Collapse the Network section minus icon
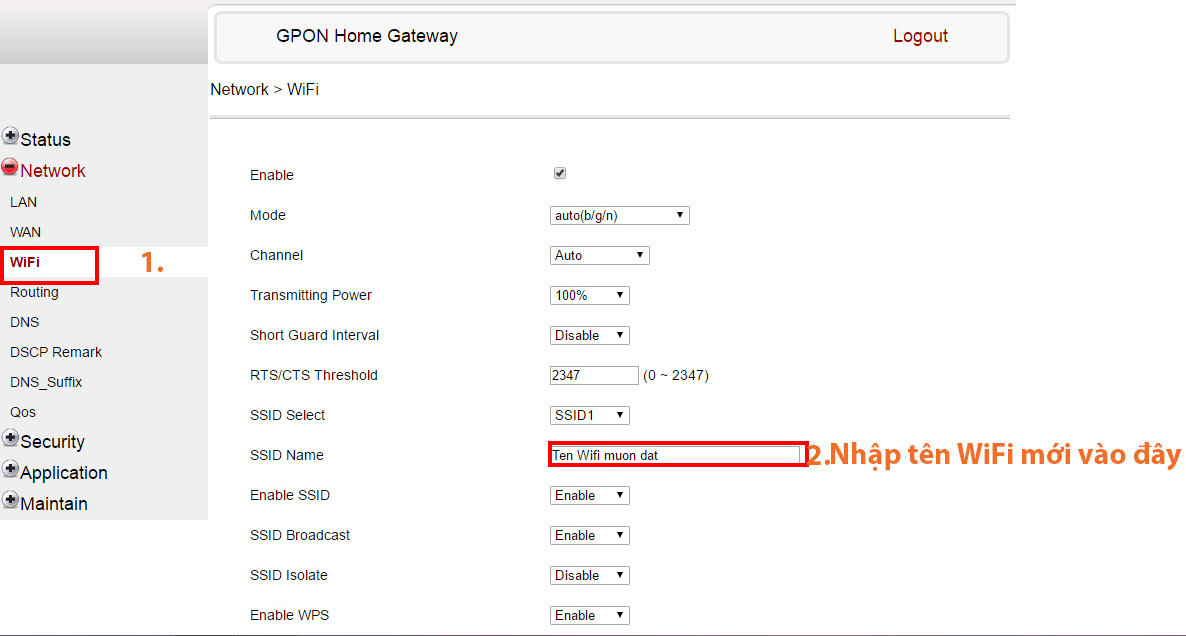 tap(10, 167)
